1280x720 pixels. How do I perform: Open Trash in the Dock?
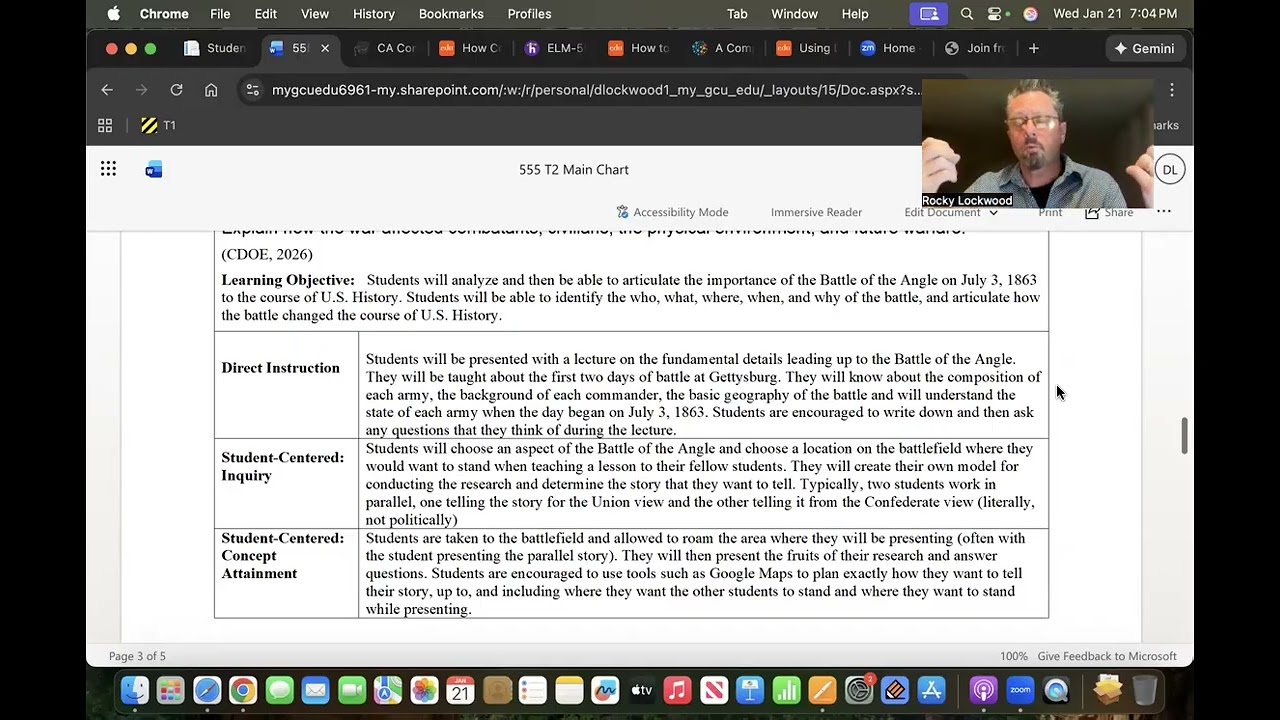[x=1145, y=690]
